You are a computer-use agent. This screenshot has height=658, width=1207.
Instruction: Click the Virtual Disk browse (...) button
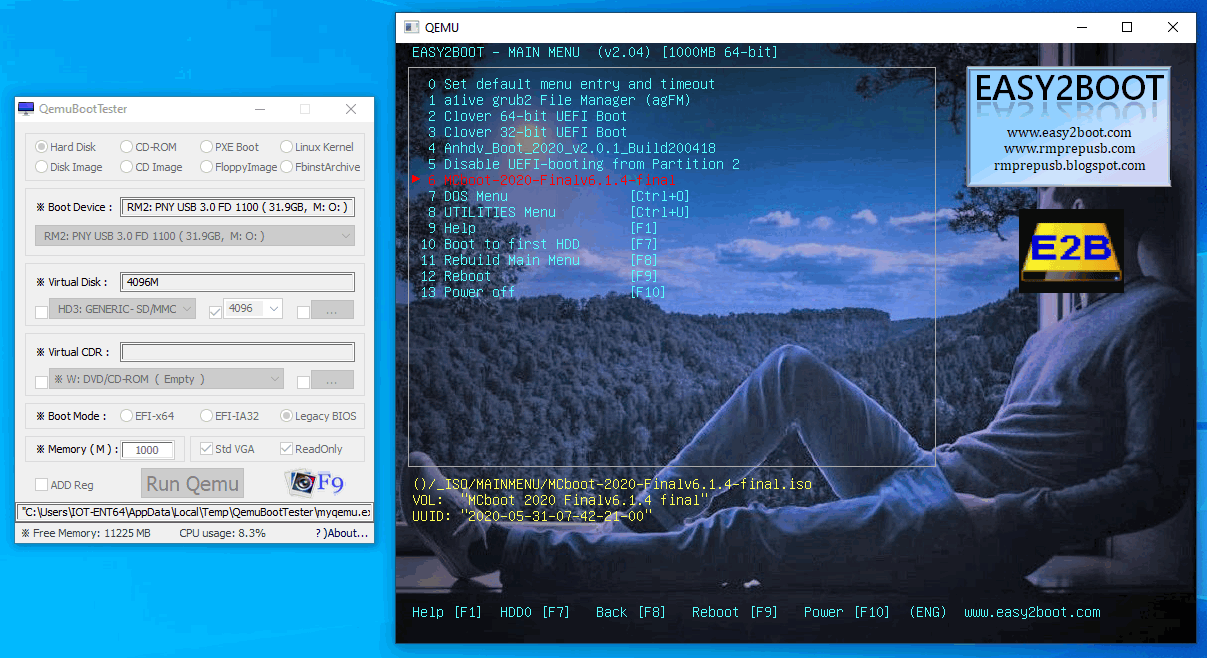pyautogui.click(x=333, y=310)
